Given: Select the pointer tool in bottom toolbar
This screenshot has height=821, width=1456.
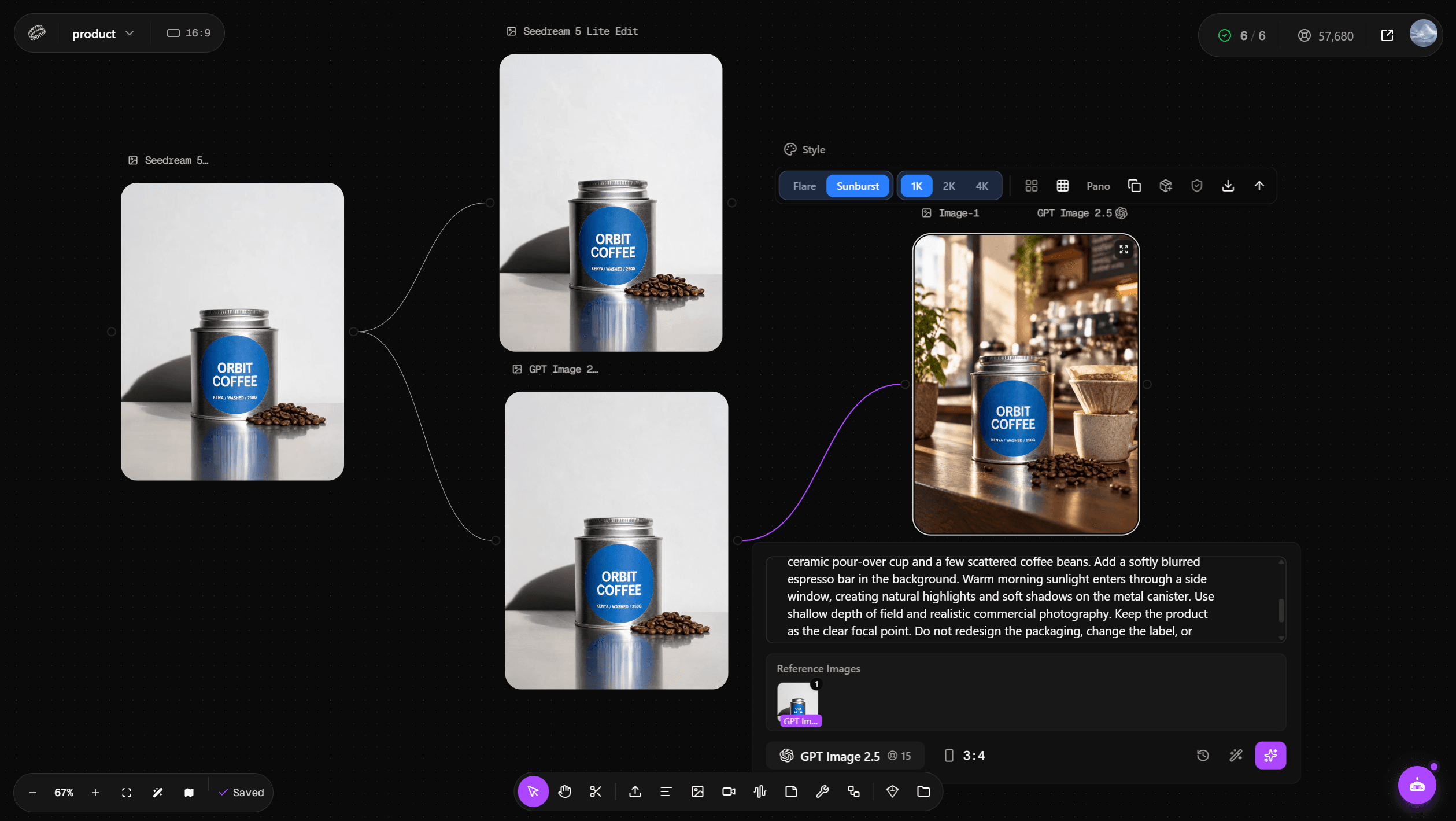Looking at the screenshot, I should pos(533,791).
